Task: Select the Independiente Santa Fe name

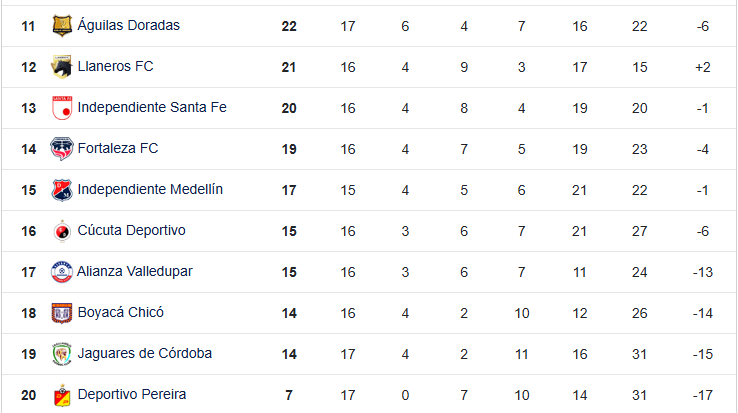Action: (x=152, y=107)
